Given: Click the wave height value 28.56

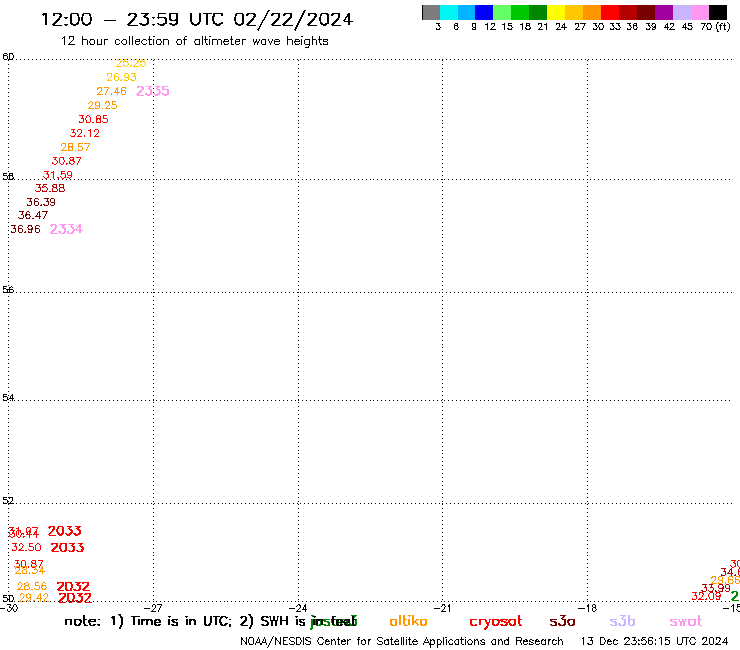Looking at the screenshot, I should [x=32, y=587].
